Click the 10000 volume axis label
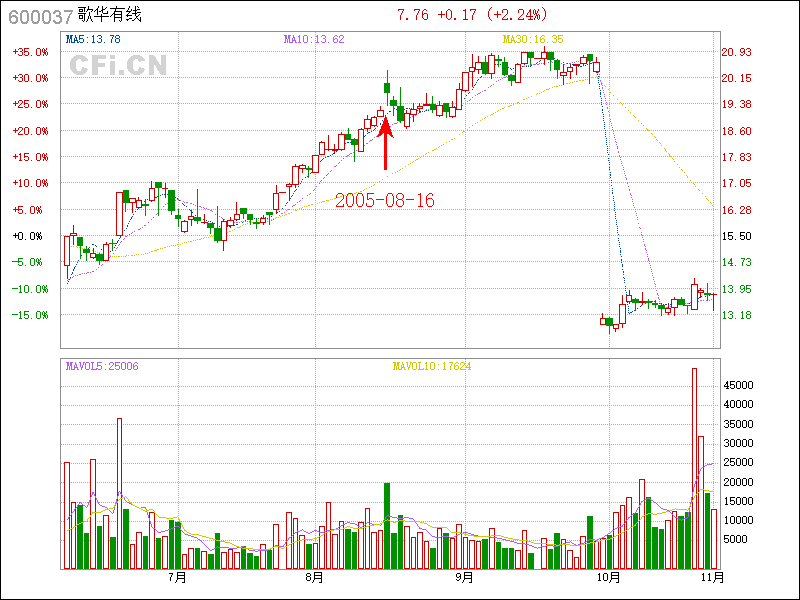The width and height of the screenshot is (800, 600). pyautogui.click(x=739, y=520)
